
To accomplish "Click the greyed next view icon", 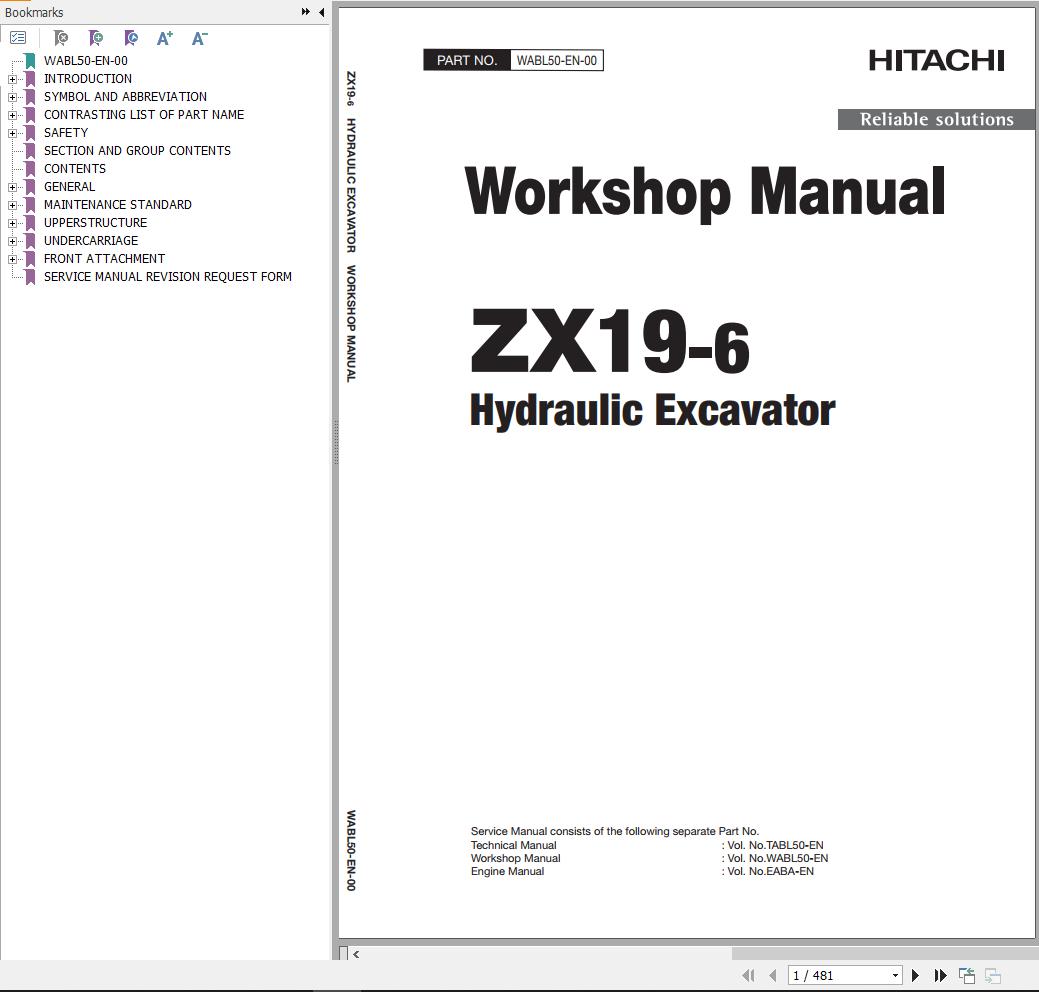I will pyautogui.click(x=992, y=975).
